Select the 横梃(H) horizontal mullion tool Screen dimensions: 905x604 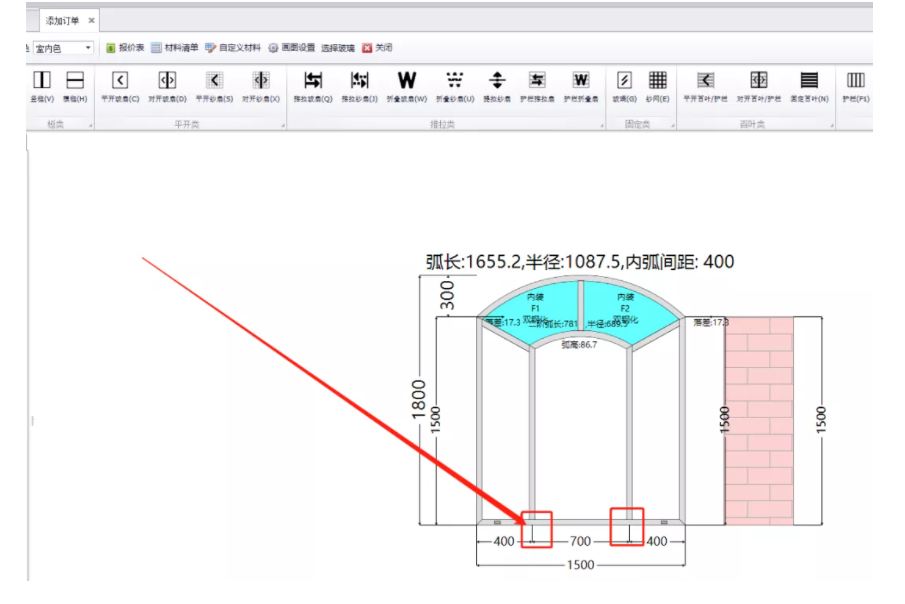pyautogui.click(x=75, y=85)
